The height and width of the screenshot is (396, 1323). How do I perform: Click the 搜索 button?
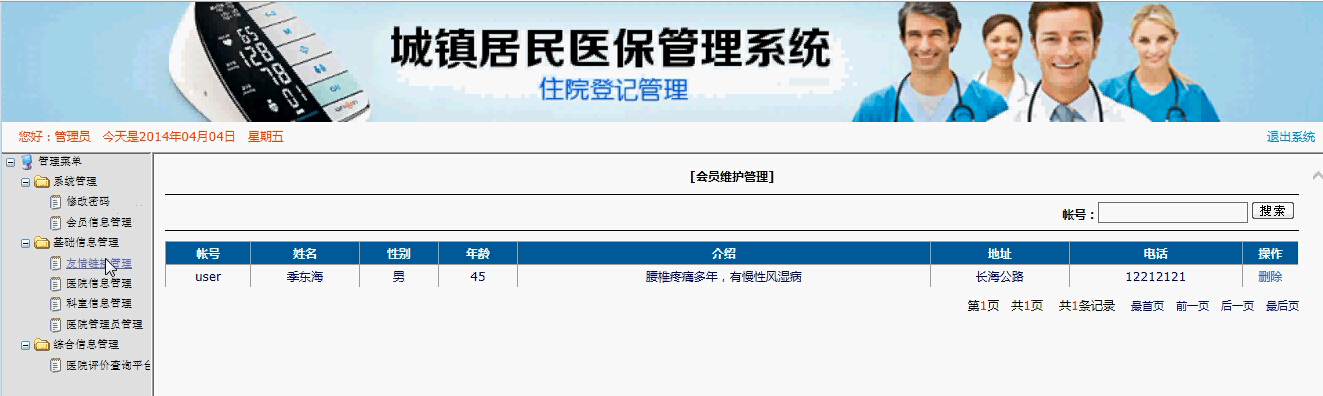coord(1273,211)
